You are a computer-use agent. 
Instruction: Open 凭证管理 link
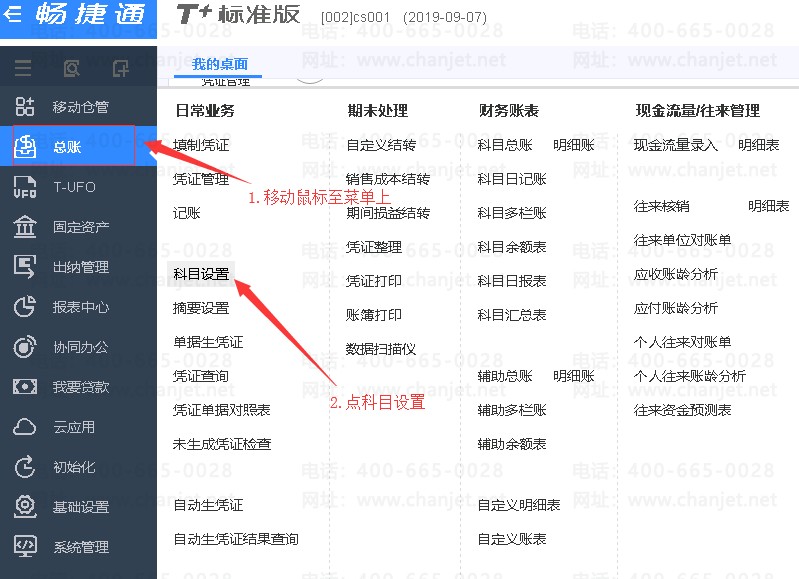[201, 179]
